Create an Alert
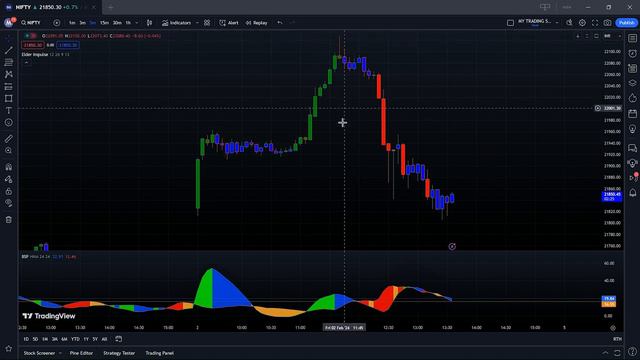Screen dimensions: 640x360 229,23
